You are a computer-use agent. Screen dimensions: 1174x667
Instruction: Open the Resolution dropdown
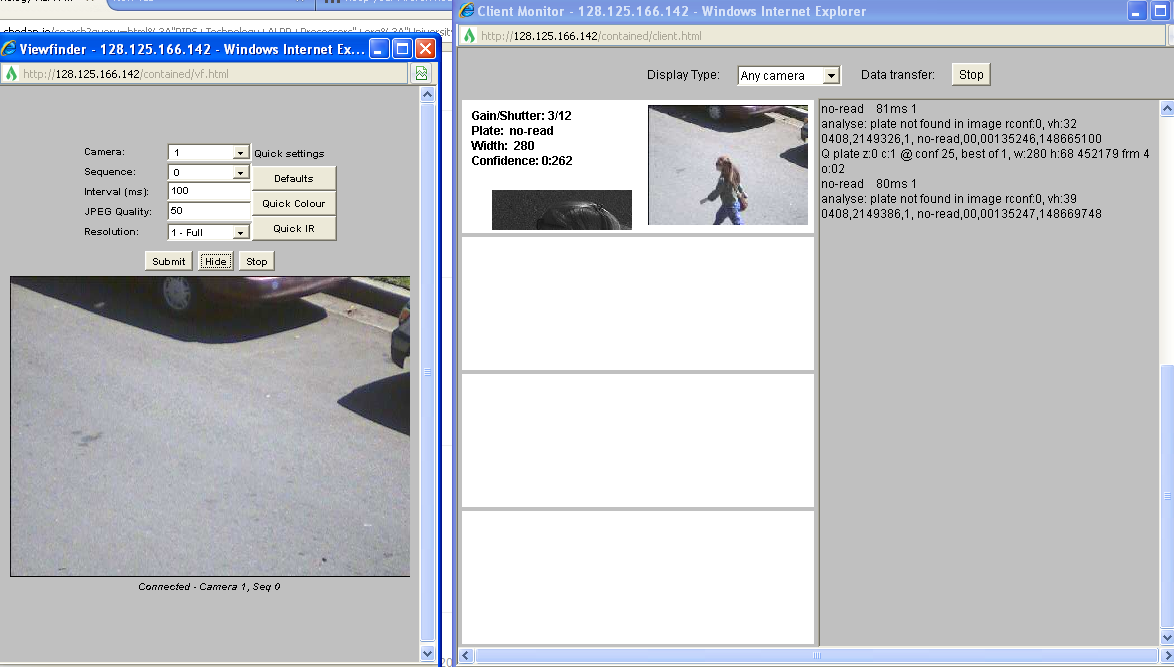(x=240, y=232)
